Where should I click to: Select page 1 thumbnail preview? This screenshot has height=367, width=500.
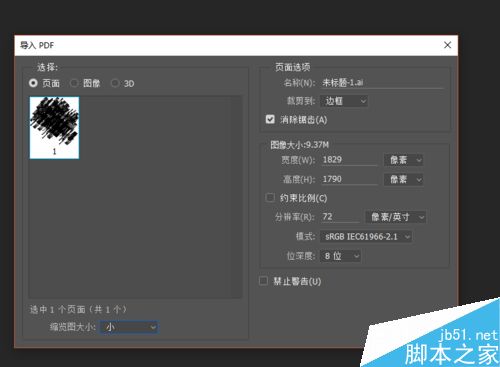point(54,128)
